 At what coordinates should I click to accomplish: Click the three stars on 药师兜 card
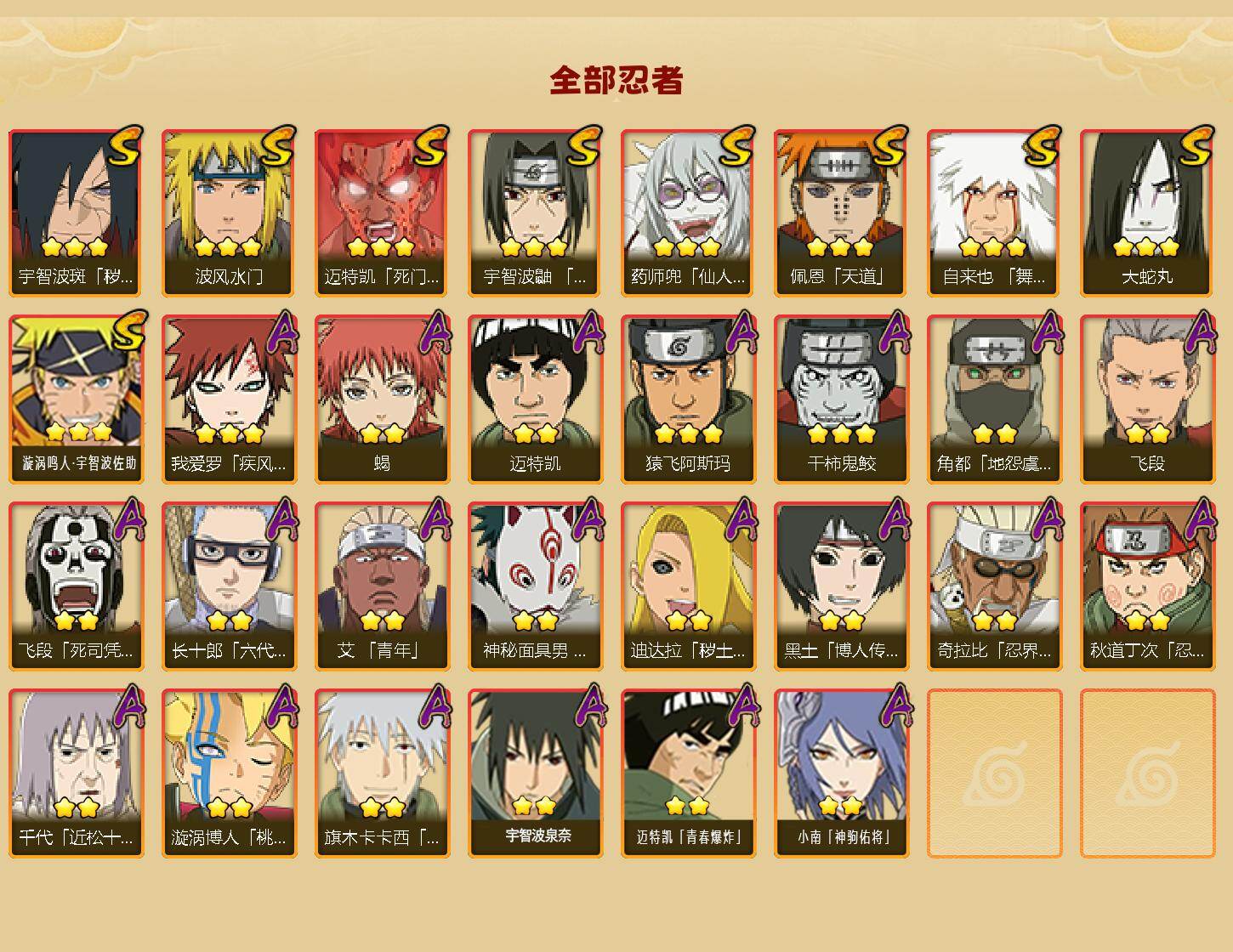coord(688,247)
